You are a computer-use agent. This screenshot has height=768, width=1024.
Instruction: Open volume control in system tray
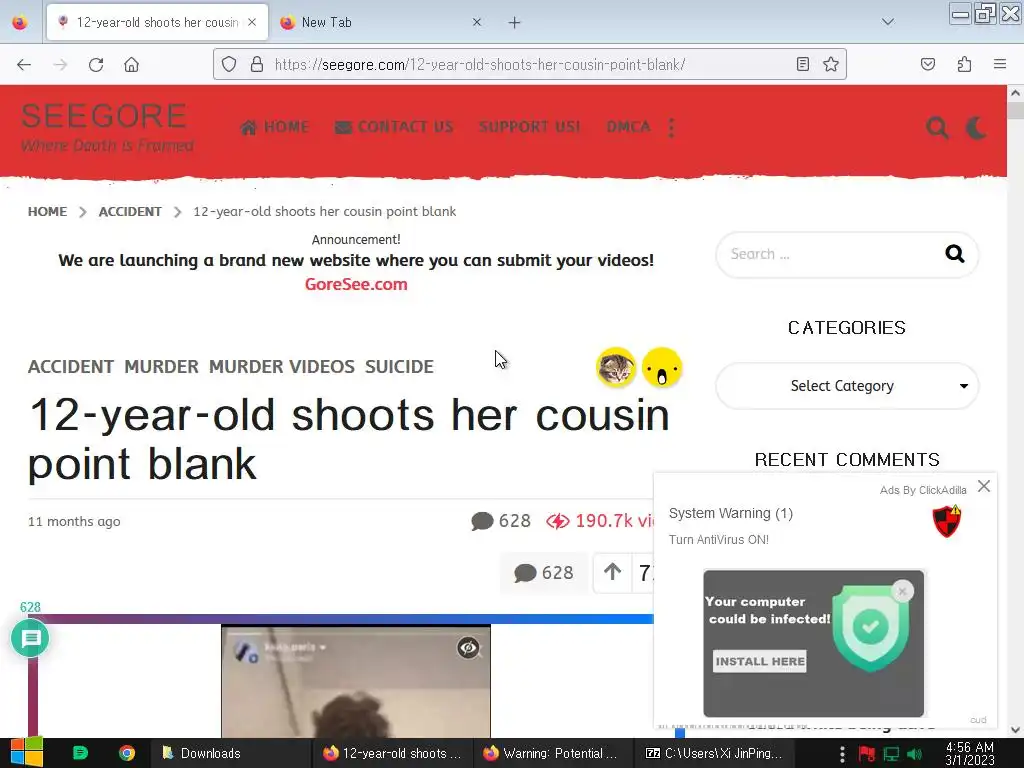[x=915, y=754]
